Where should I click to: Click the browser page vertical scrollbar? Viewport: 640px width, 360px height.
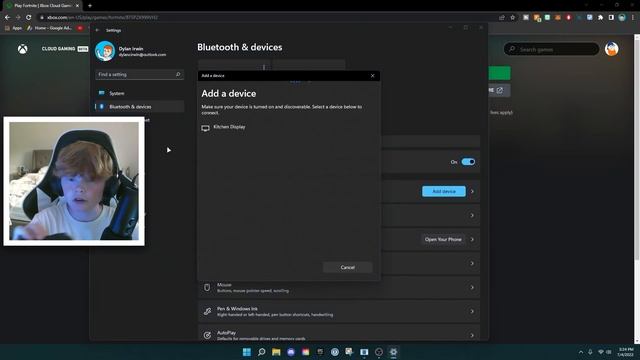coord(637,147)
